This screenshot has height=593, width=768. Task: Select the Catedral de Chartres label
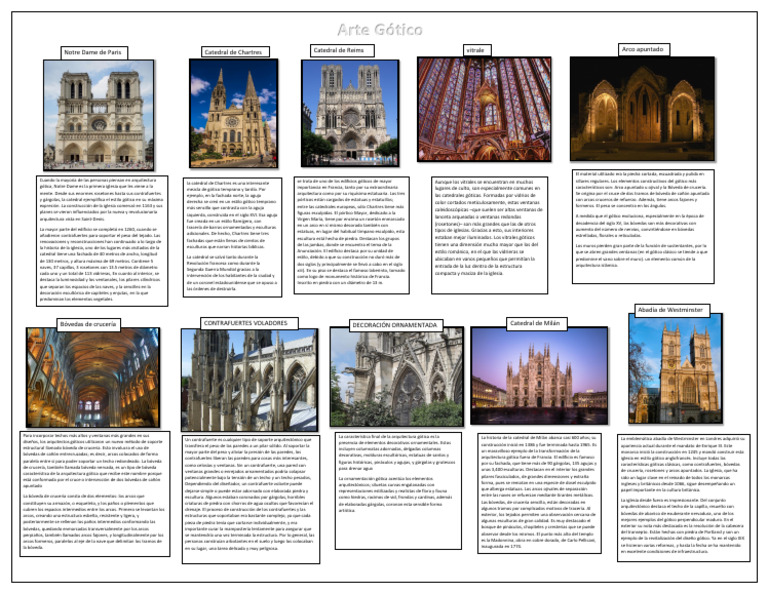235,52
